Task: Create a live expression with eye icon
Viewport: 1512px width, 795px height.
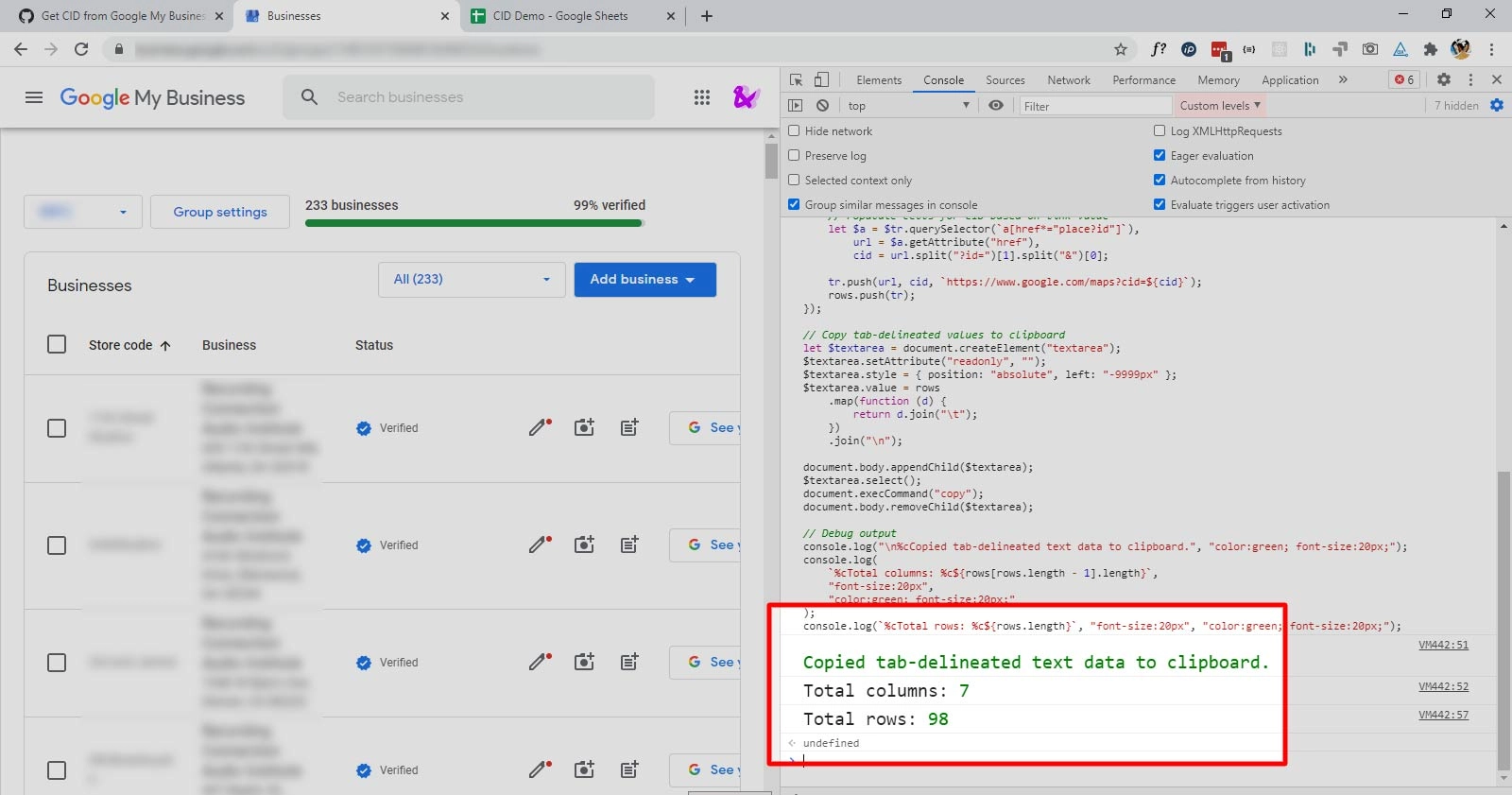Action: (x=996, y=105)
